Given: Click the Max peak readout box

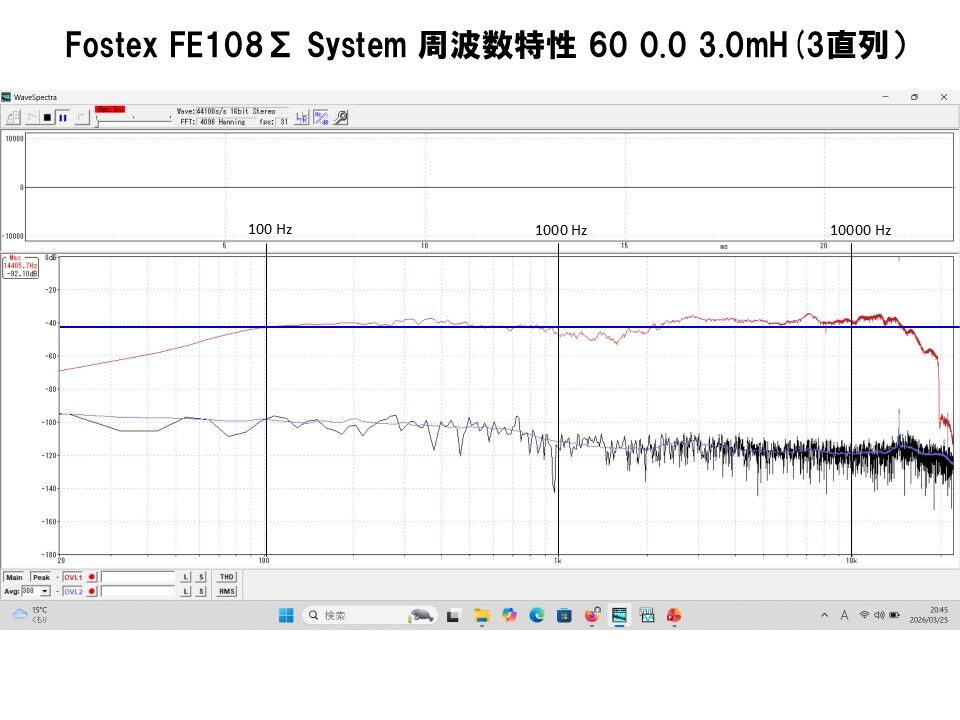Looking at the screenshot, I should point(21,267).
